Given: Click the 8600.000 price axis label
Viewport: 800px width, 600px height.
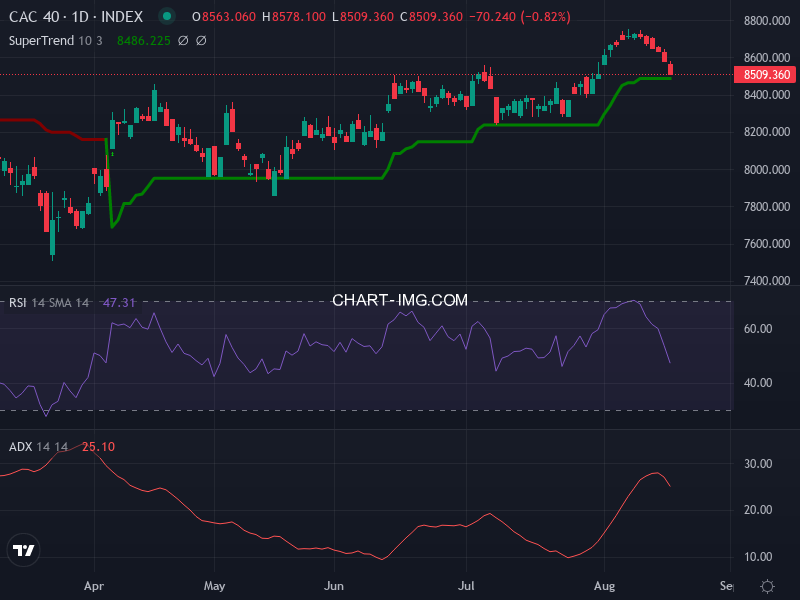Looking at the screenshot, I should coord(767,58).
